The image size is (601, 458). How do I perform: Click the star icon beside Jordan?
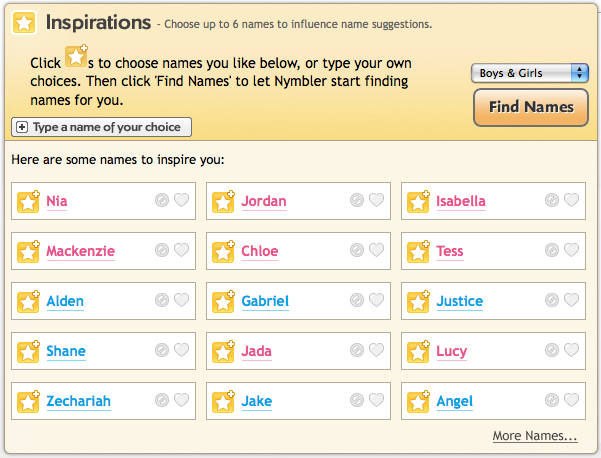pyautogui.click(x=223, y=201)
